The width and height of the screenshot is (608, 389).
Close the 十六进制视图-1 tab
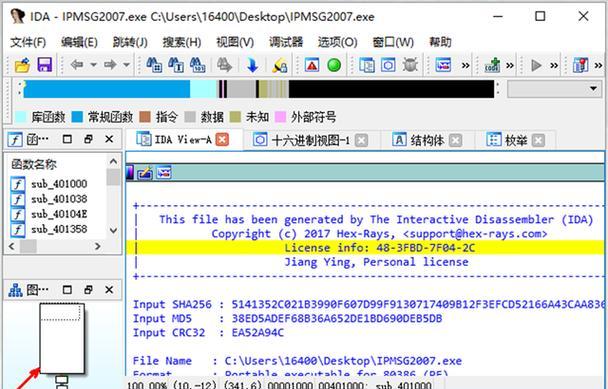click(x=361, y=140)
